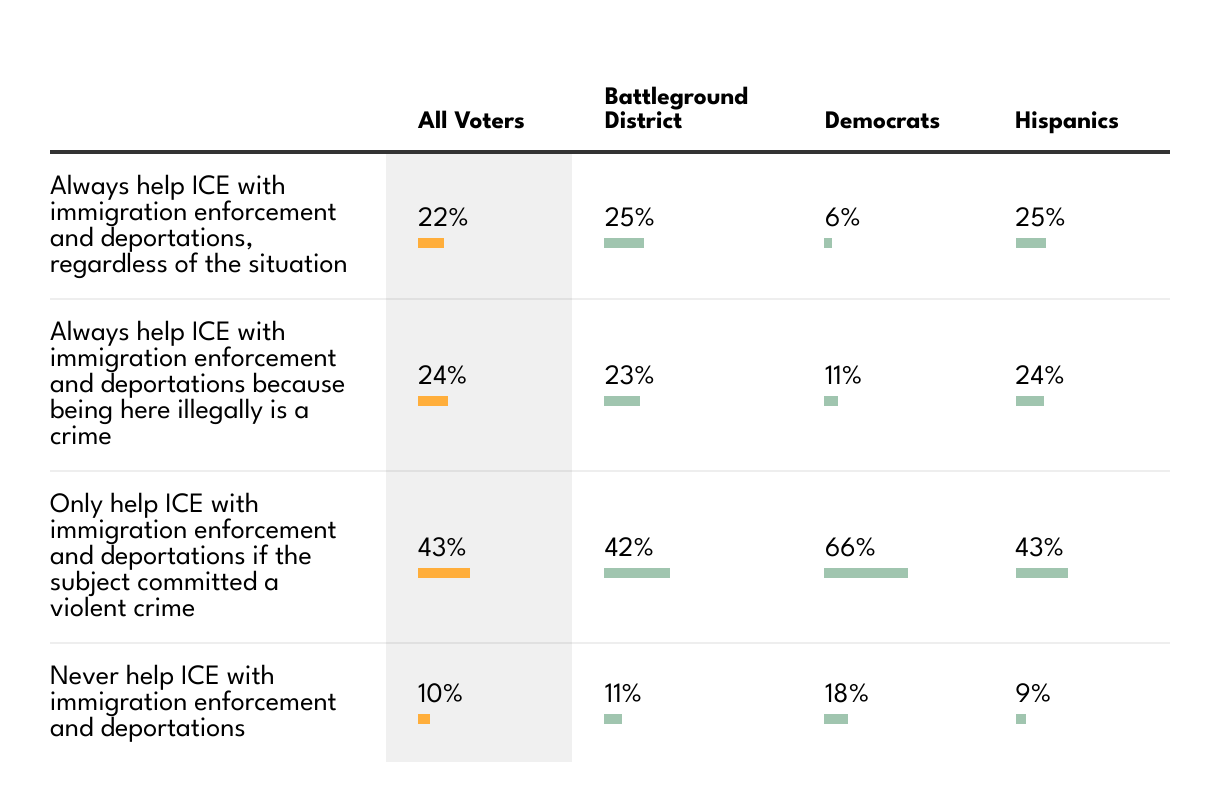1220x812 pixels.
Task: Click the 9% Hispanics value
Action: pos(1033,693)
